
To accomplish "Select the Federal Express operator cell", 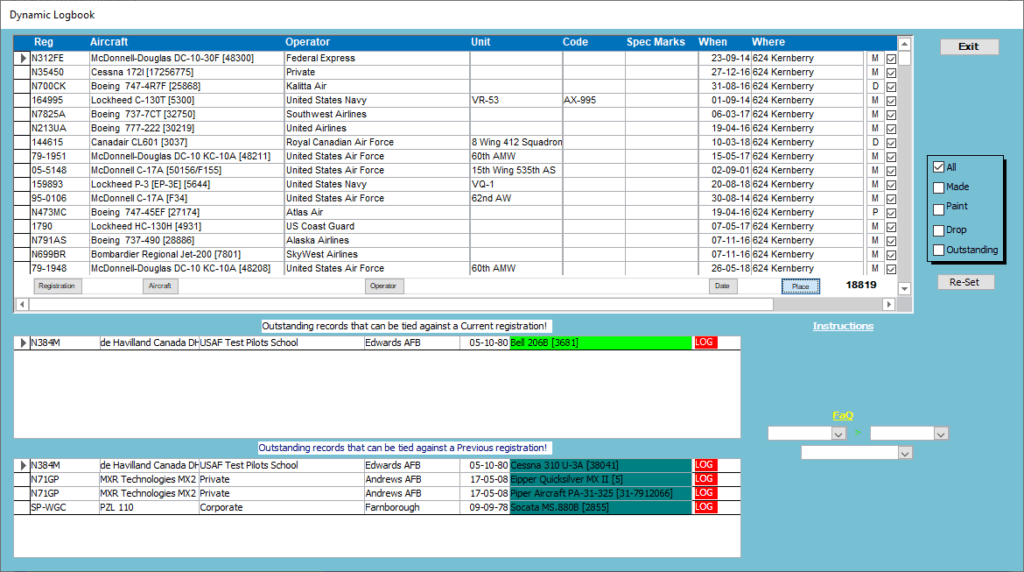I will pos(377,58).
